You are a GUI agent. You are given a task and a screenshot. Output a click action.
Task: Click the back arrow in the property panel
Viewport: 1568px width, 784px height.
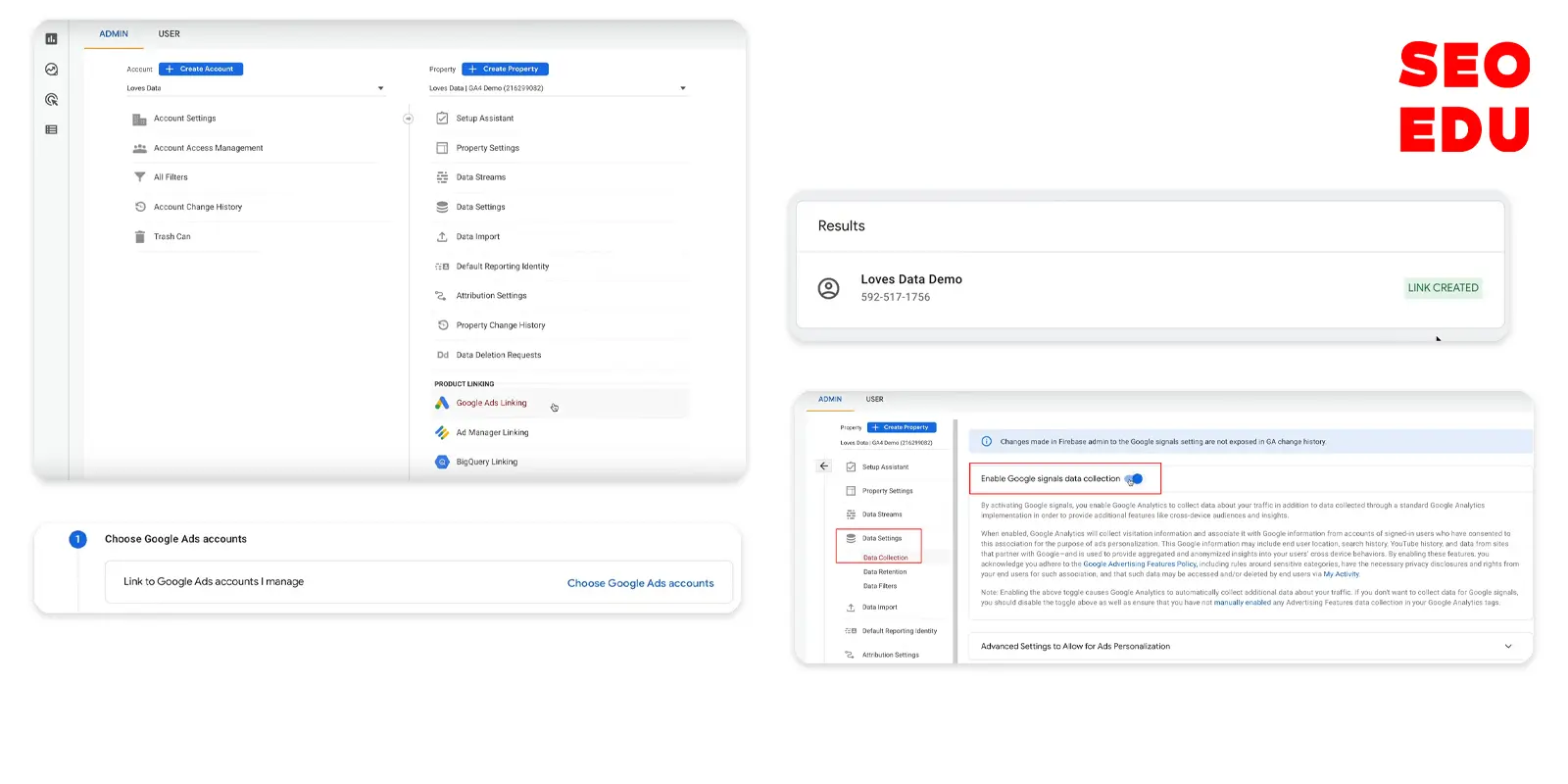[824, 466]
